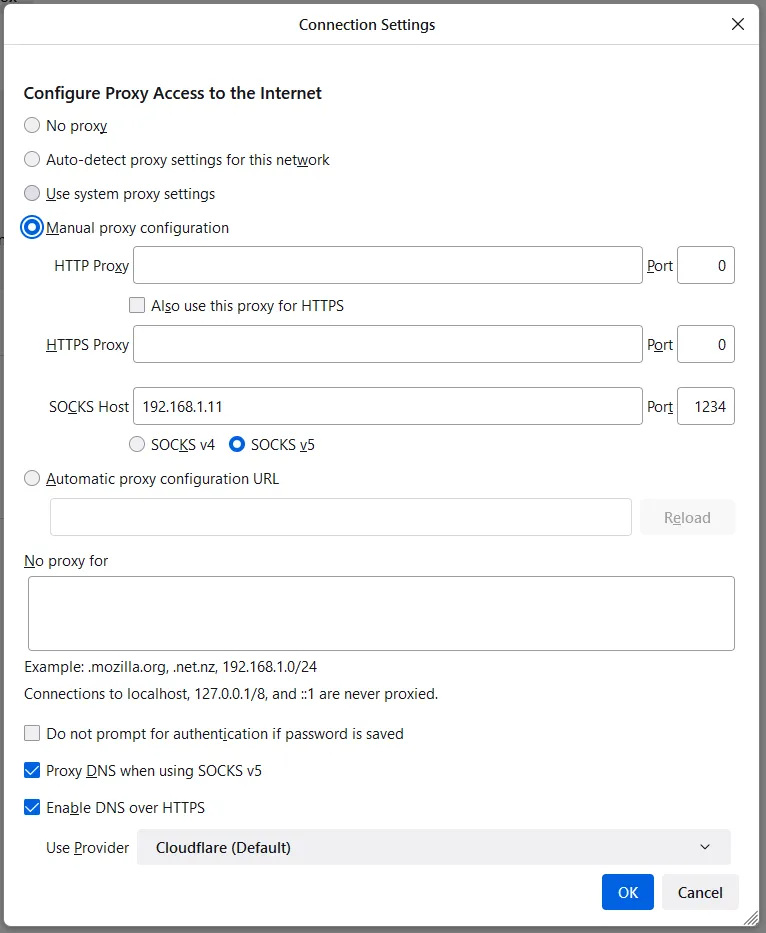
Task: Click the HTTP Proxy address field
Action: pos(387,265)
